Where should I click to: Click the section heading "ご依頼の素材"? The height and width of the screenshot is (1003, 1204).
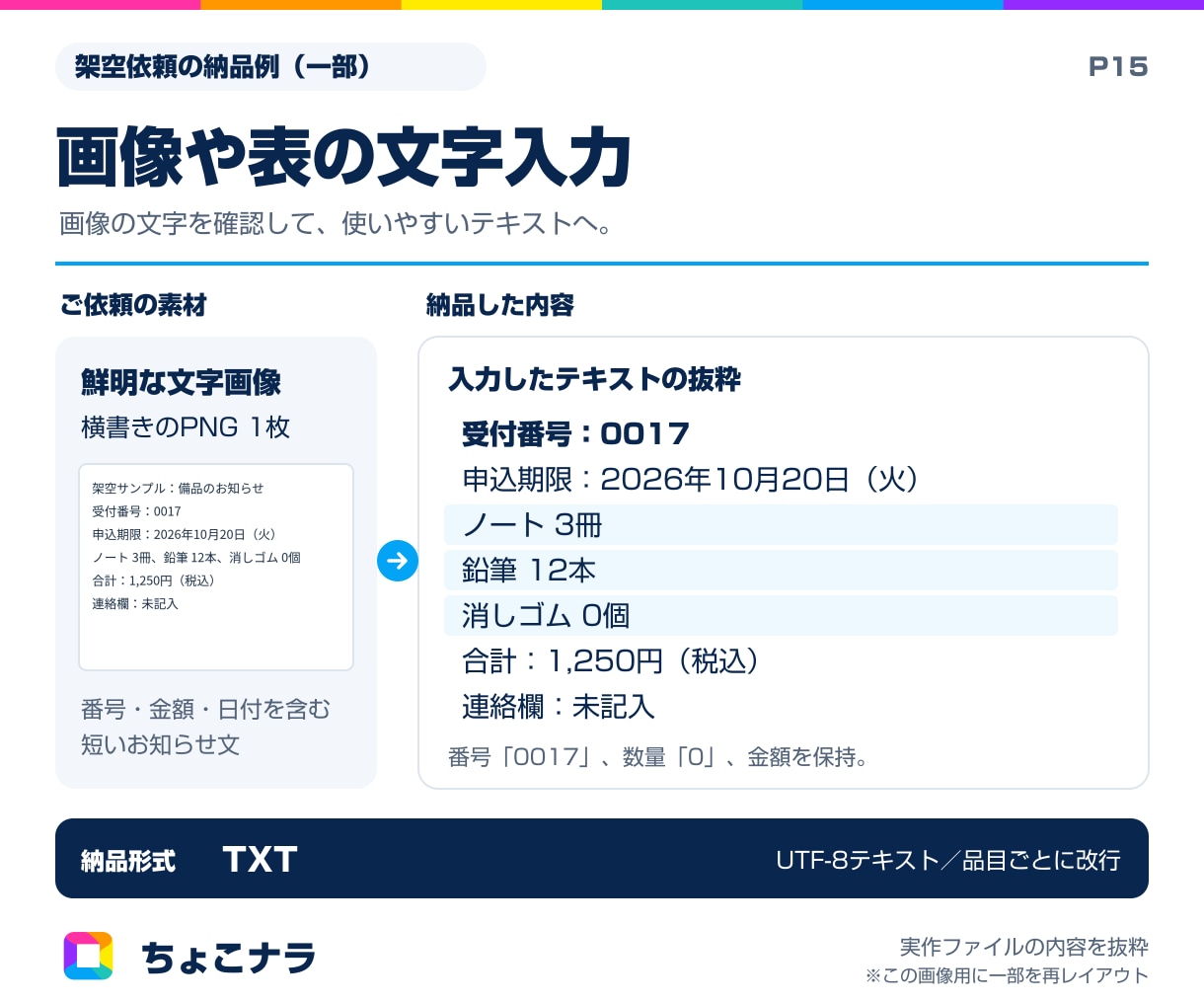[133, 305]
